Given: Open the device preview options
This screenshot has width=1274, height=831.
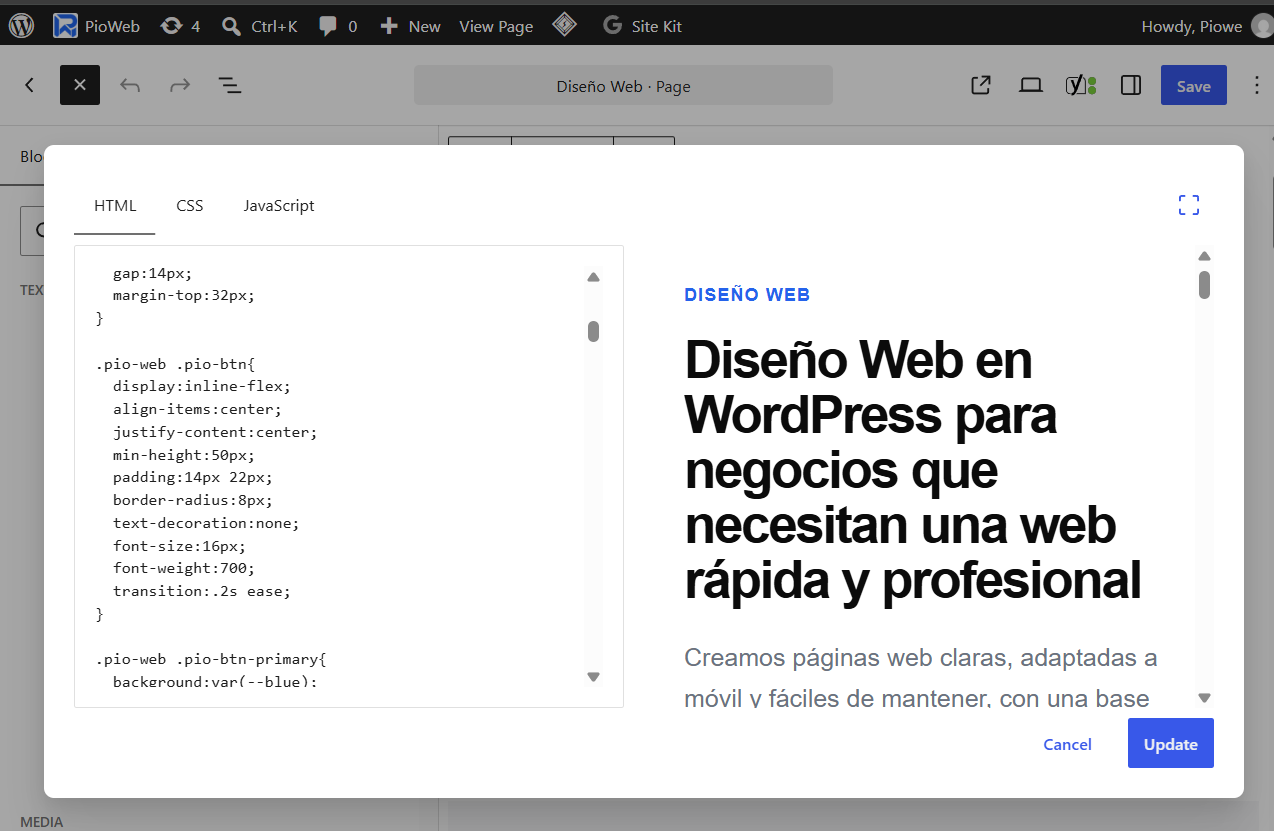Looking at the screenshot, I should pos(1031,86).
